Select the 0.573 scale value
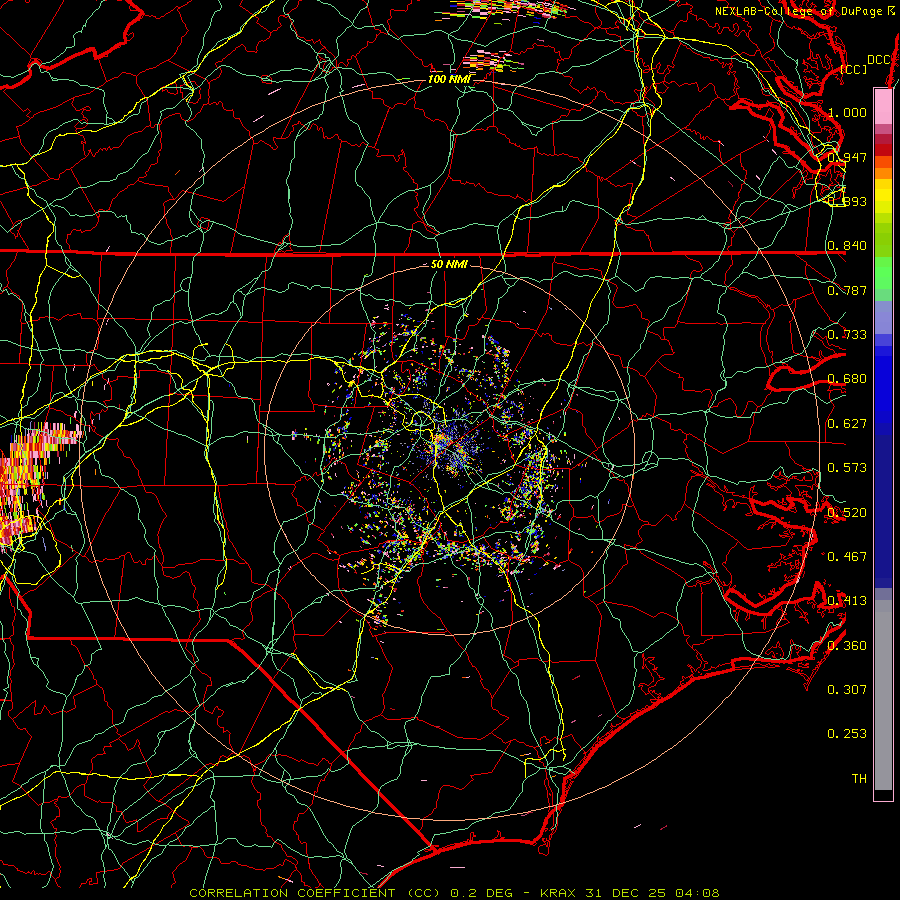 point(847,468)
